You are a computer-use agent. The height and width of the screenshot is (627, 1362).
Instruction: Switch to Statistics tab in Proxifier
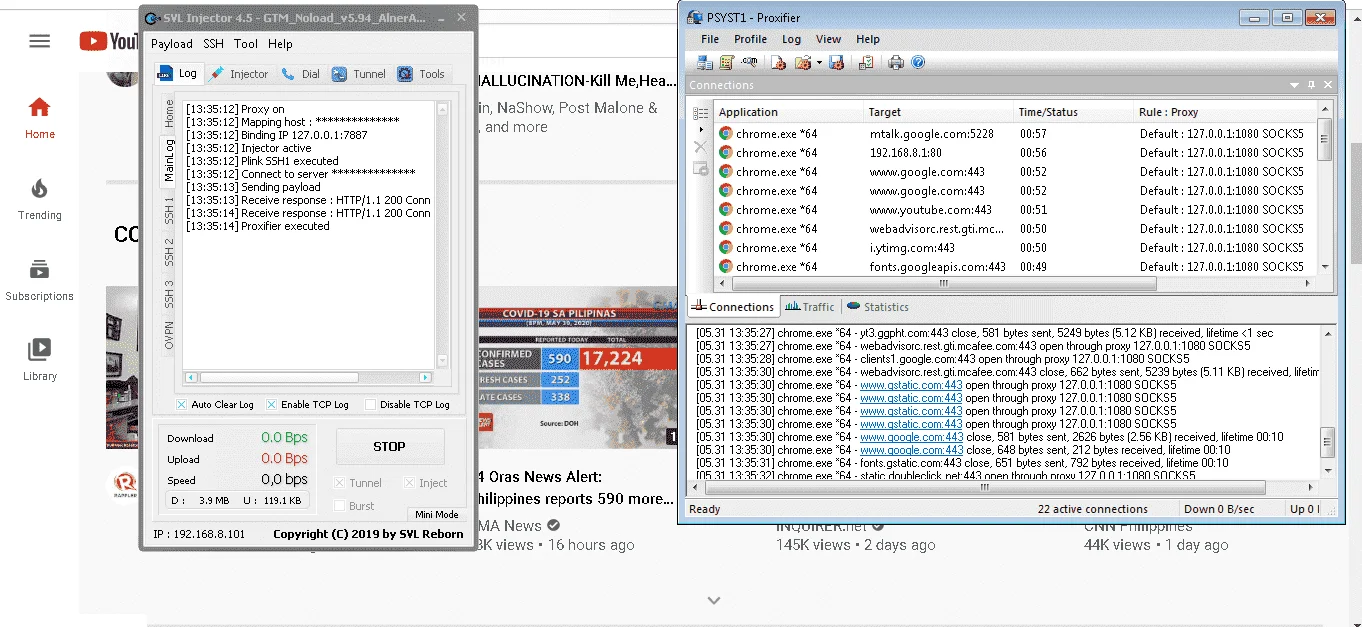pyautogui.click(x=878, y=307)
